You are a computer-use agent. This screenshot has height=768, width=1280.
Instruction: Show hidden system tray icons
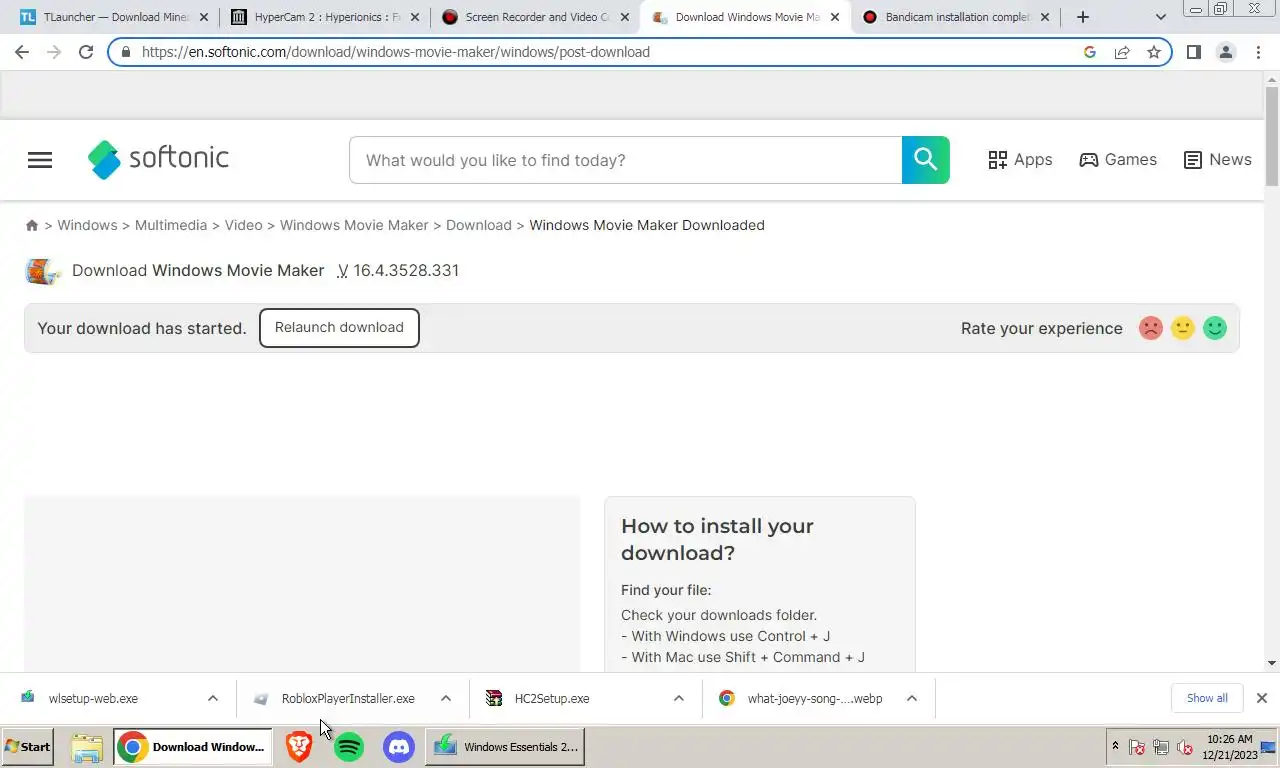tap(1115, 747)
